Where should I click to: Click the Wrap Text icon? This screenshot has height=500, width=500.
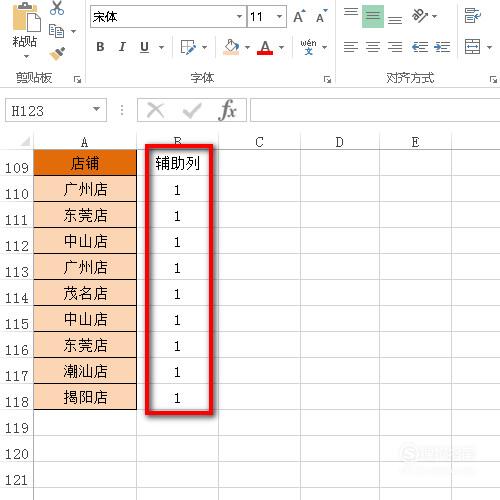coord(473,16)
